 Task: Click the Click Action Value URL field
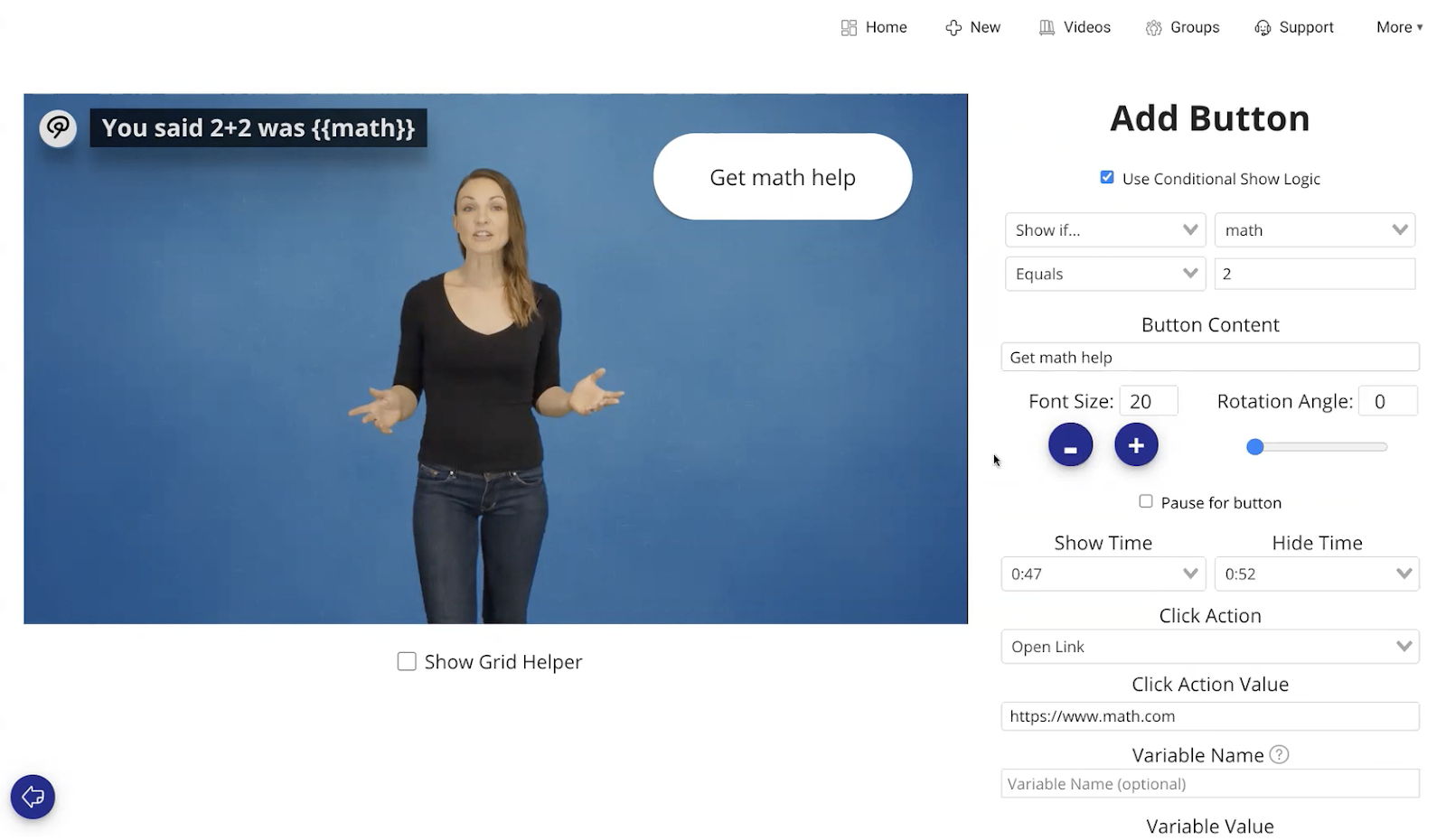tap(1209, 716)
